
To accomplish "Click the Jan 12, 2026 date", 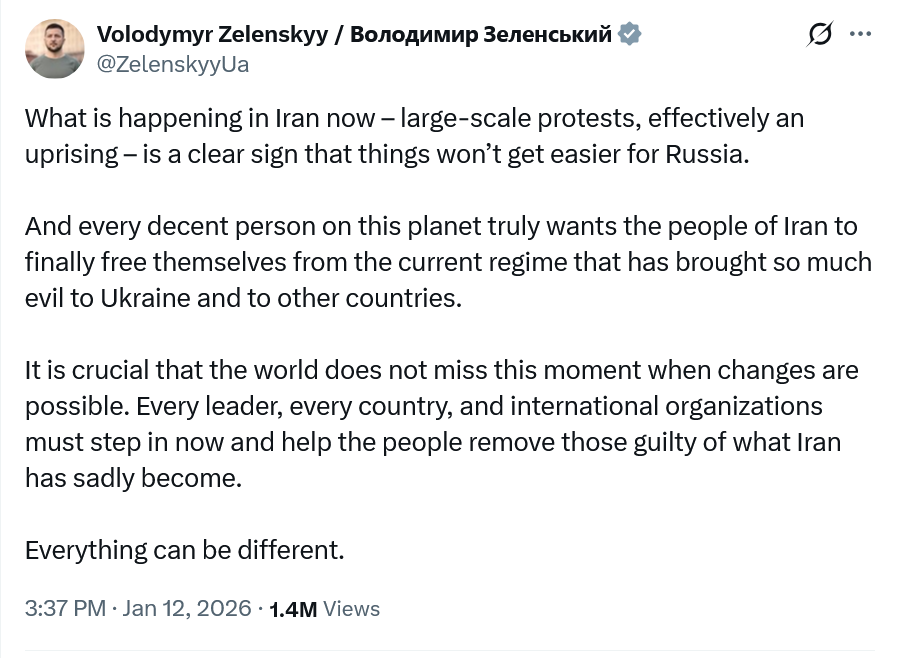I will (x=187, y=608).
